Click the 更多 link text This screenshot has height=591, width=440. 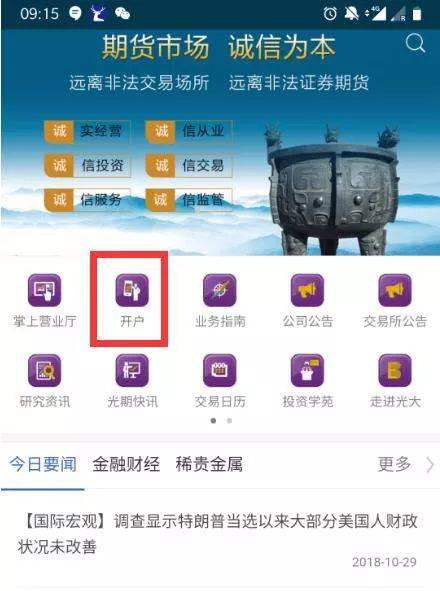click(394, 464)
